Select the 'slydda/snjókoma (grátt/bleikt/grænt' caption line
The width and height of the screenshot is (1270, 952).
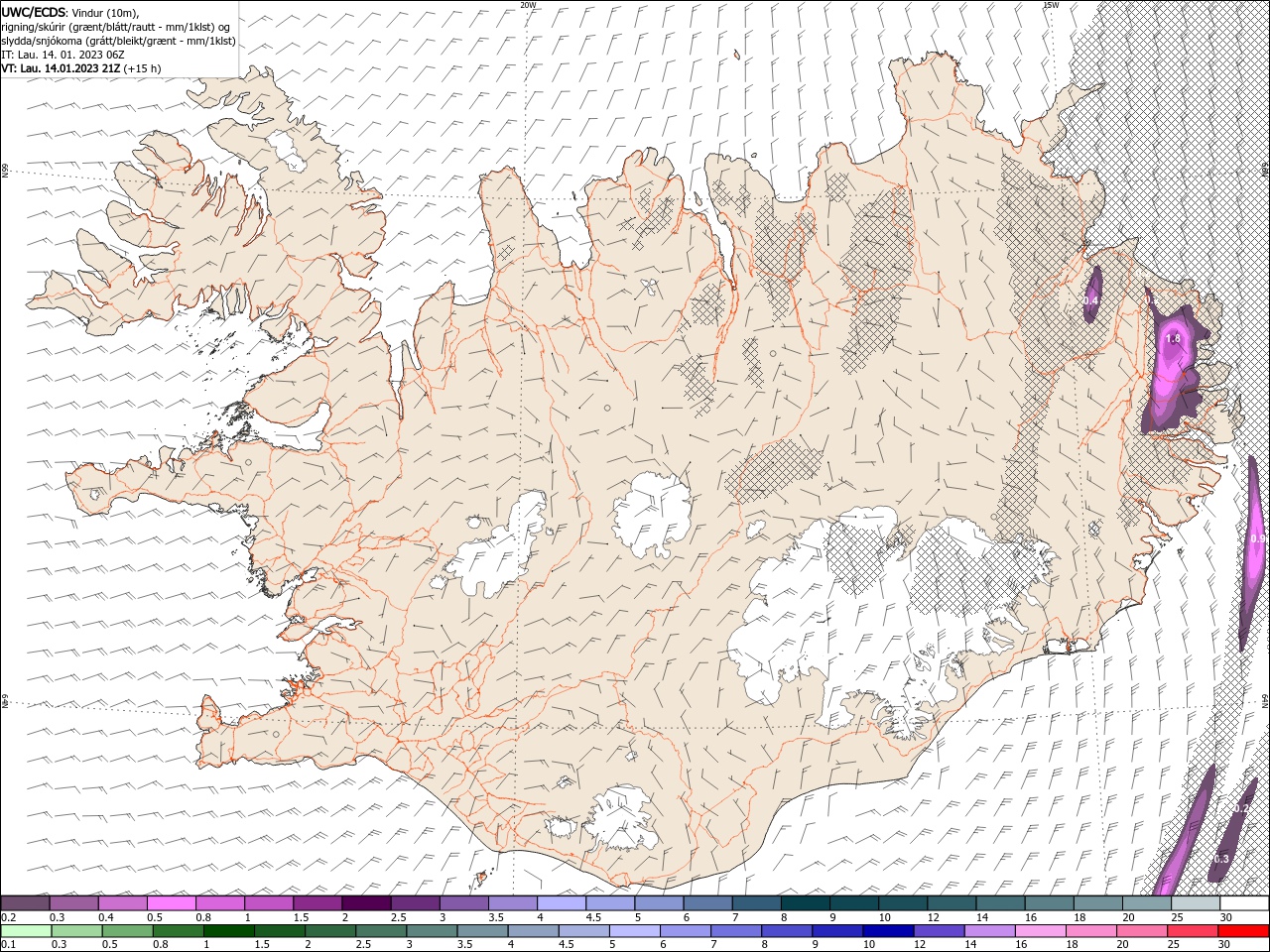coord(118,41)
